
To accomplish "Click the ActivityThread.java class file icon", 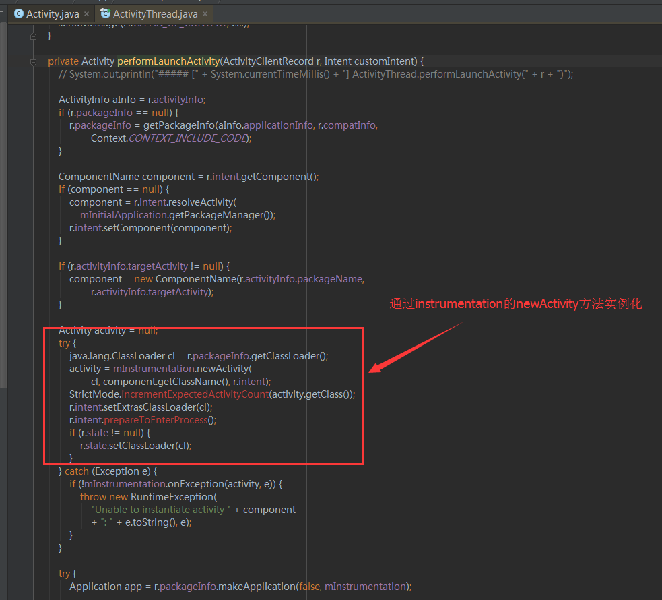I will (x=104, y=13).
